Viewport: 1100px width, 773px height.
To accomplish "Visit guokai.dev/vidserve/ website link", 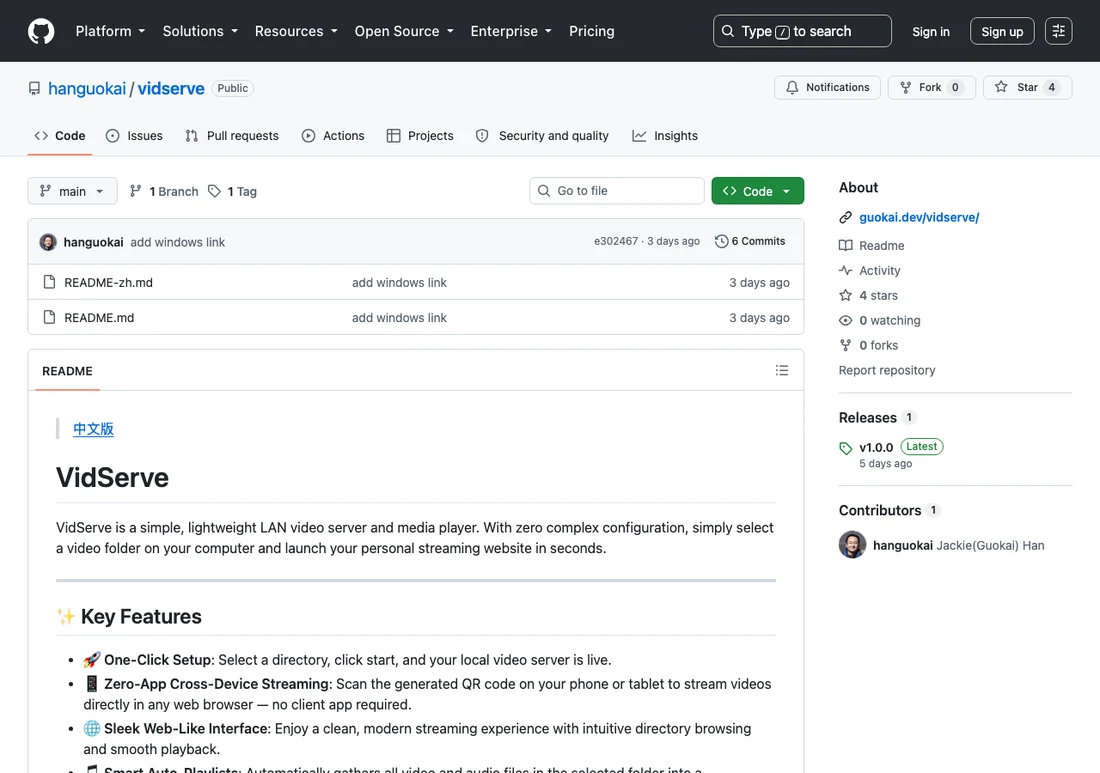I will coord(919,217).
